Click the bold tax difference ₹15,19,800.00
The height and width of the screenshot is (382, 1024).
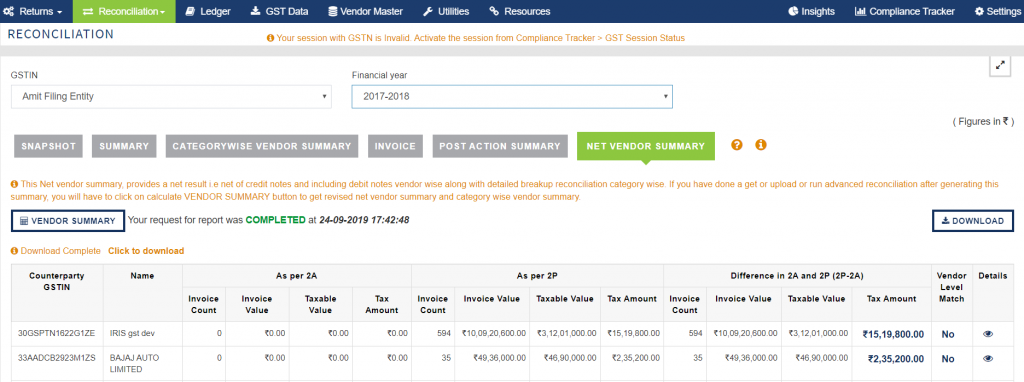click(x=893, y=334)
